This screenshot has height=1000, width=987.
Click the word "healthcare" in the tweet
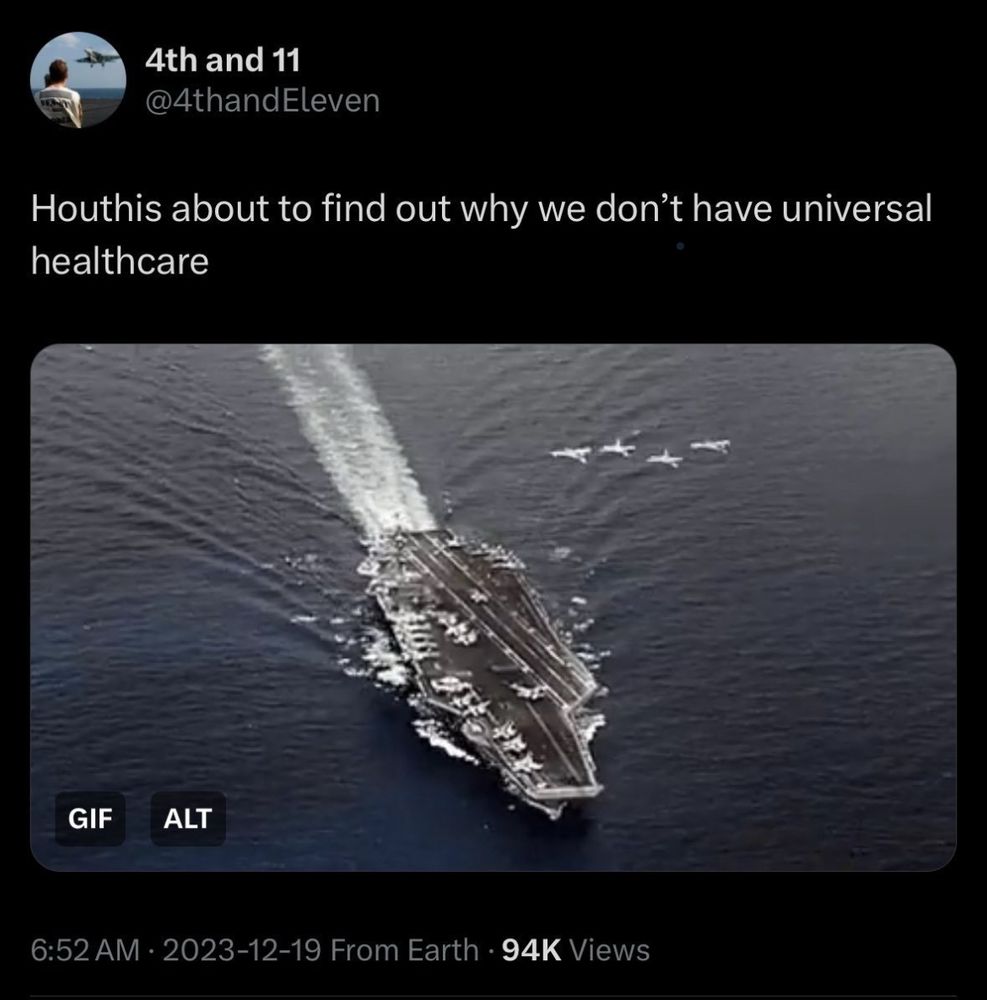tap(120, 261)
